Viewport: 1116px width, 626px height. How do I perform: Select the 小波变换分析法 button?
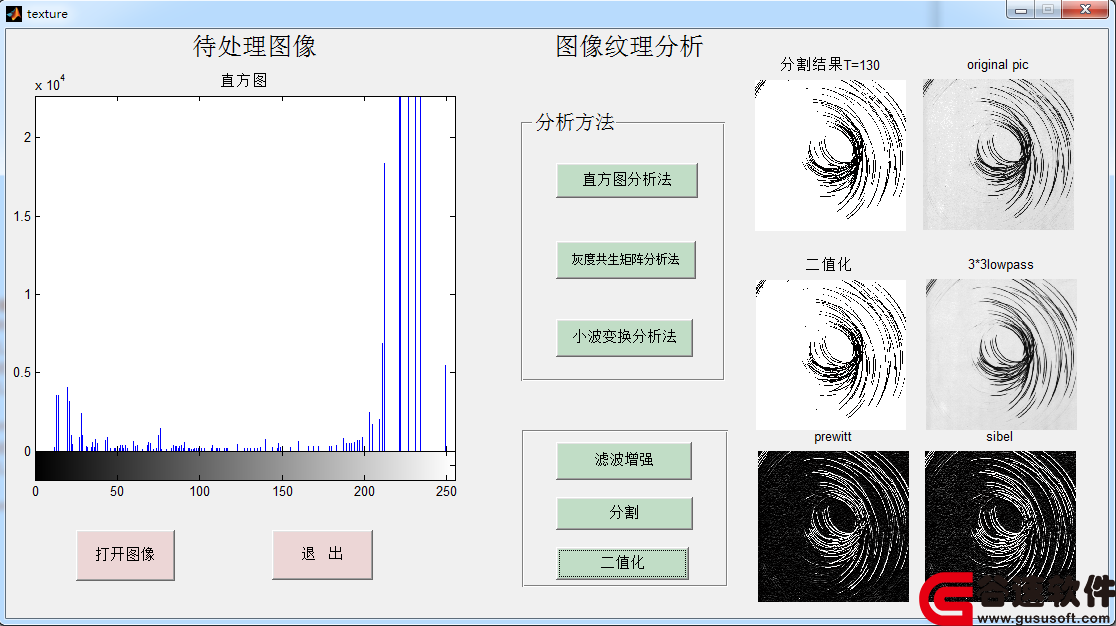(624, 337)
